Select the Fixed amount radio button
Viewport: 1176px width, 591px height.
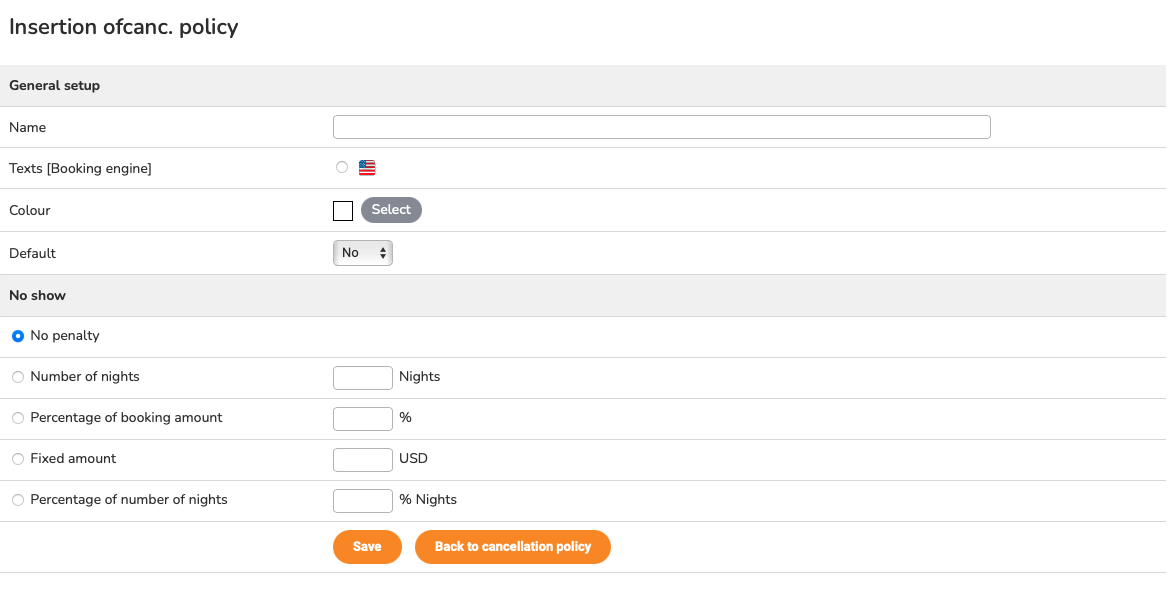coord(18,459)
